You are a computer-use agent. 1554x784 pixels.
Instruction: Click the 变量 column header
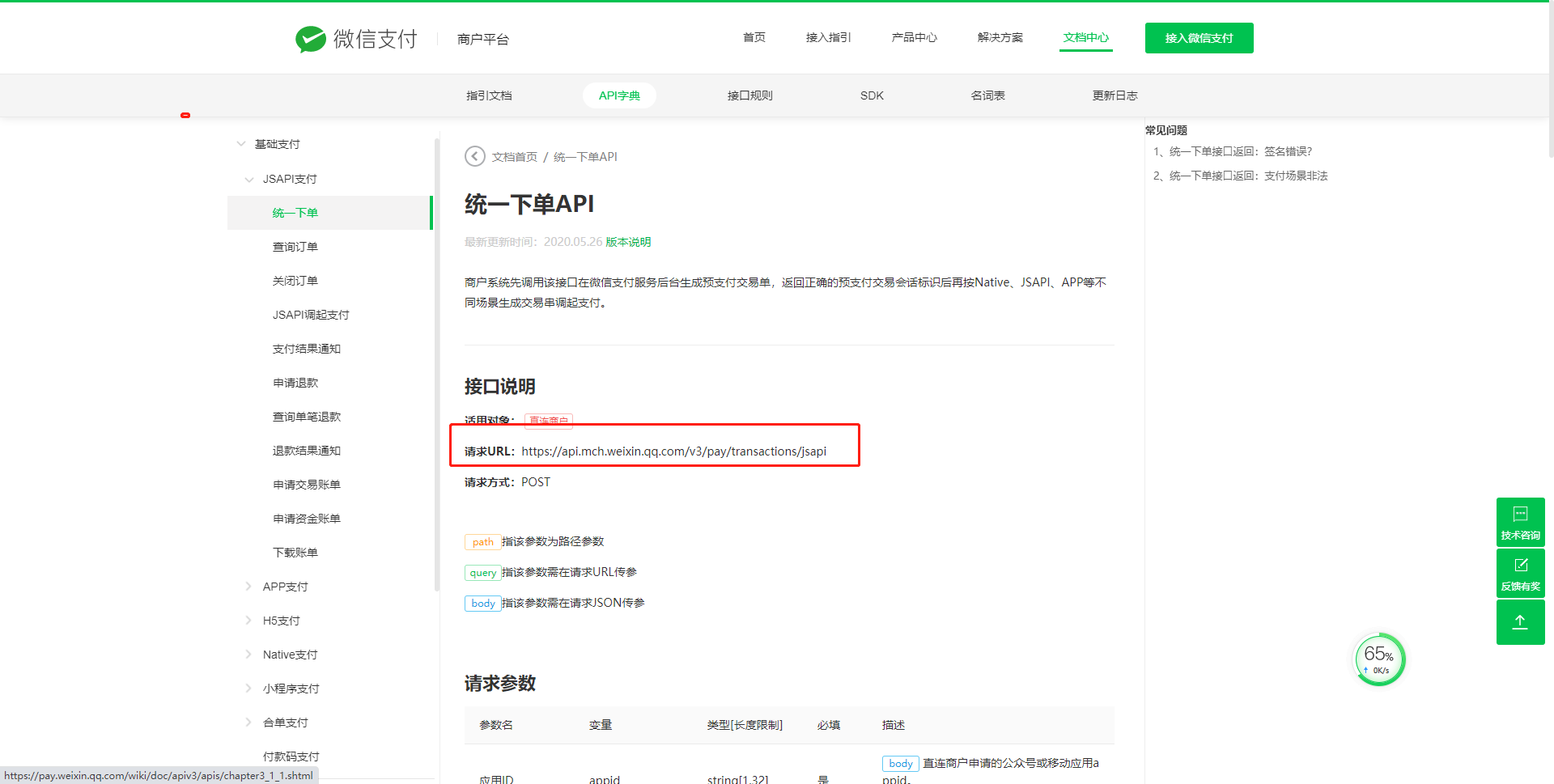(x=601, y=725)
